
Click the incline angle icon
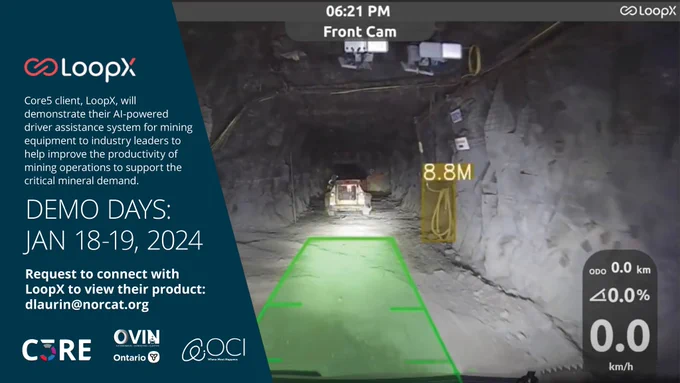[598, 296]
